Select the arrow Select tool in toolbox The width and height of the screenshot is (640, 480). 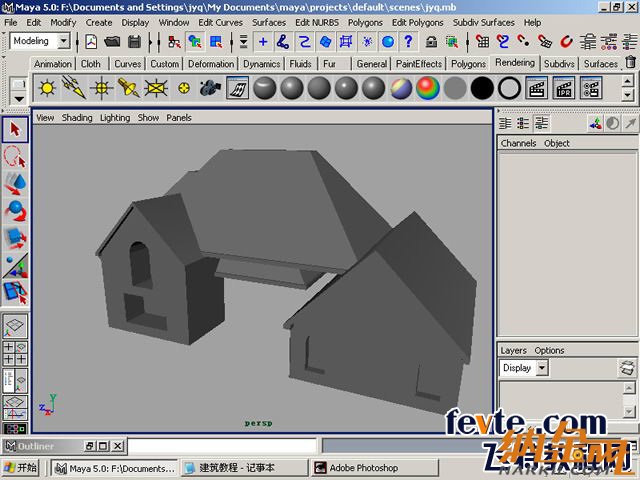[15, 129]
